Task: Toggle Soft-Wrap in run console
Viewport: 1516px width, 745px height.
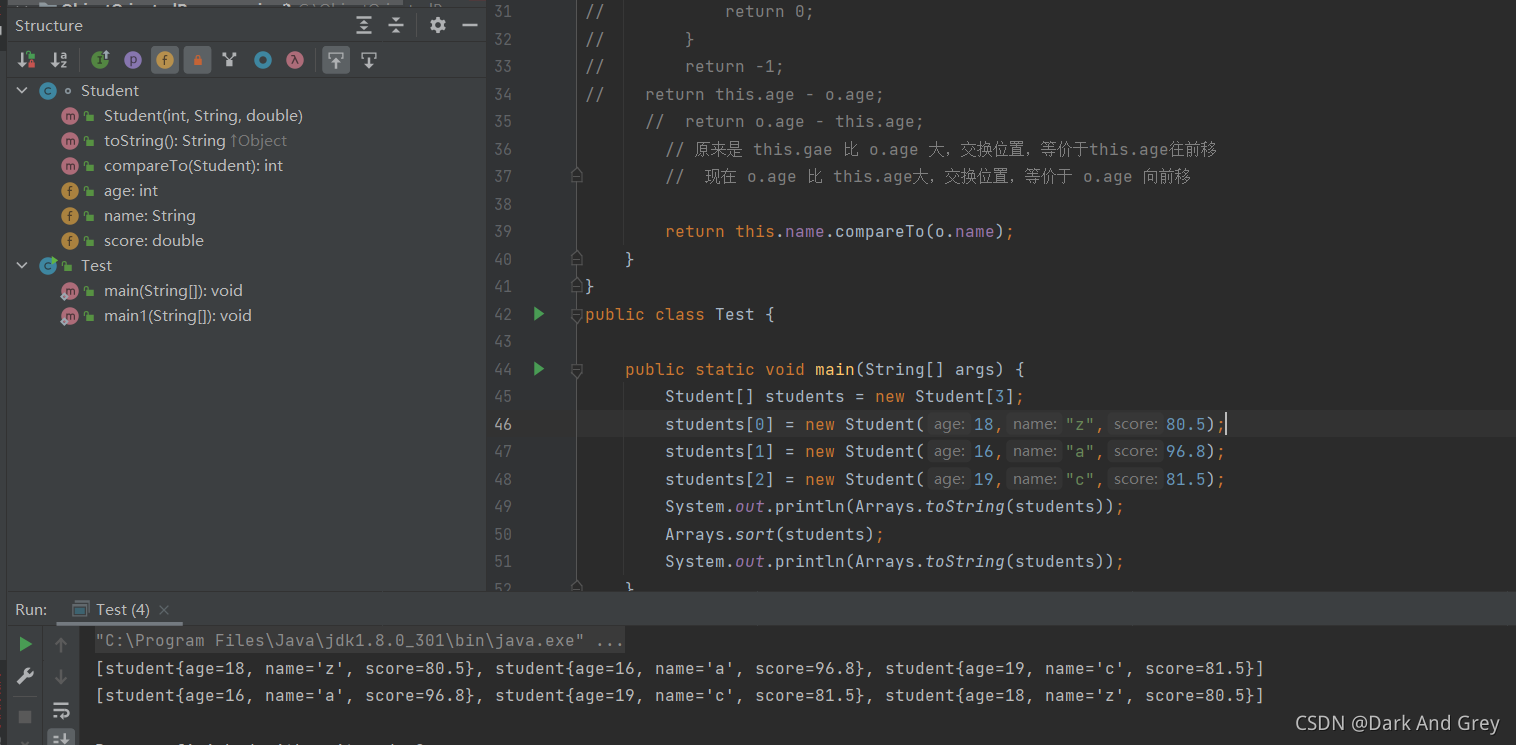Action: click(61, 711)
